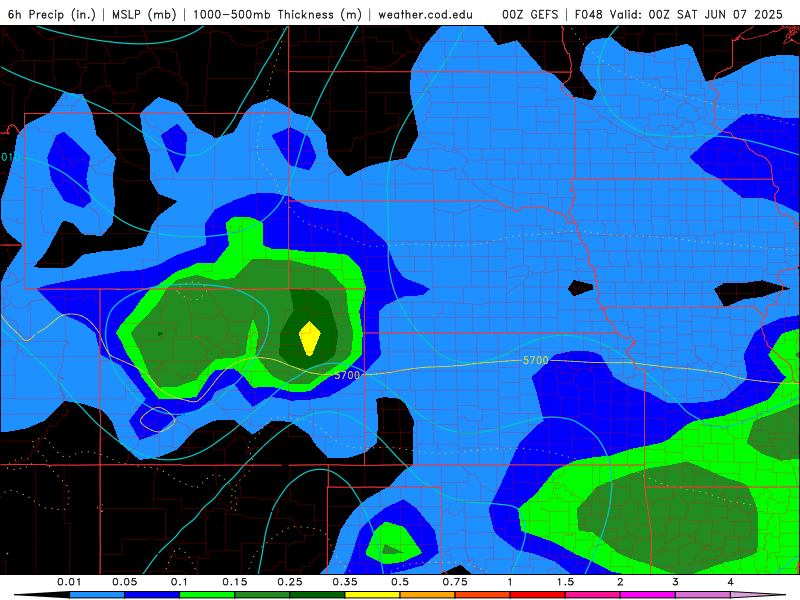
Task: Choose the red 1–1.5 legend swatch
Action: point(538,595)
